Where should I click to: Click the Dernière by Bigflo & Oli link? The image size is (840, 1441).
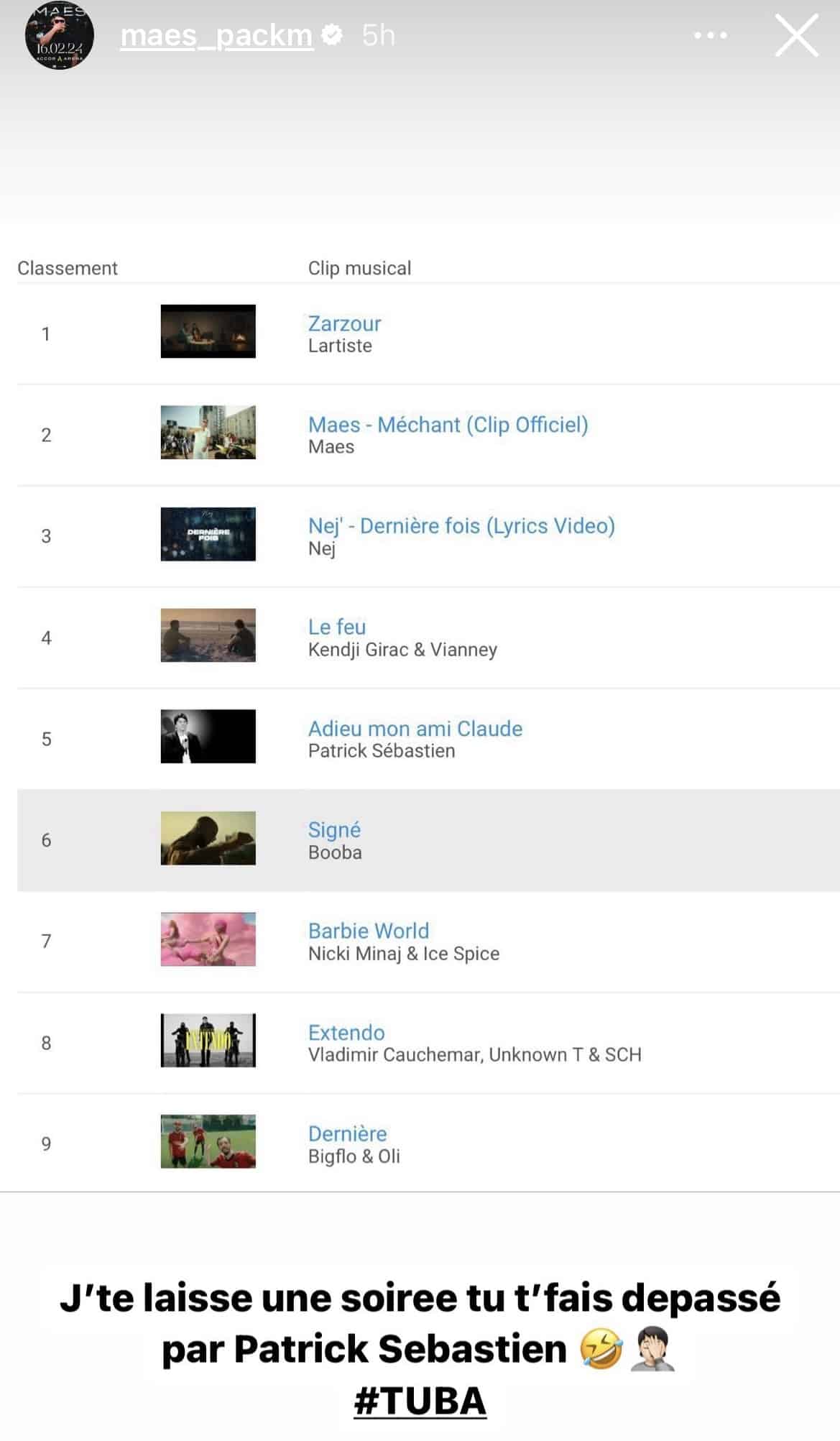(347, 1134)
